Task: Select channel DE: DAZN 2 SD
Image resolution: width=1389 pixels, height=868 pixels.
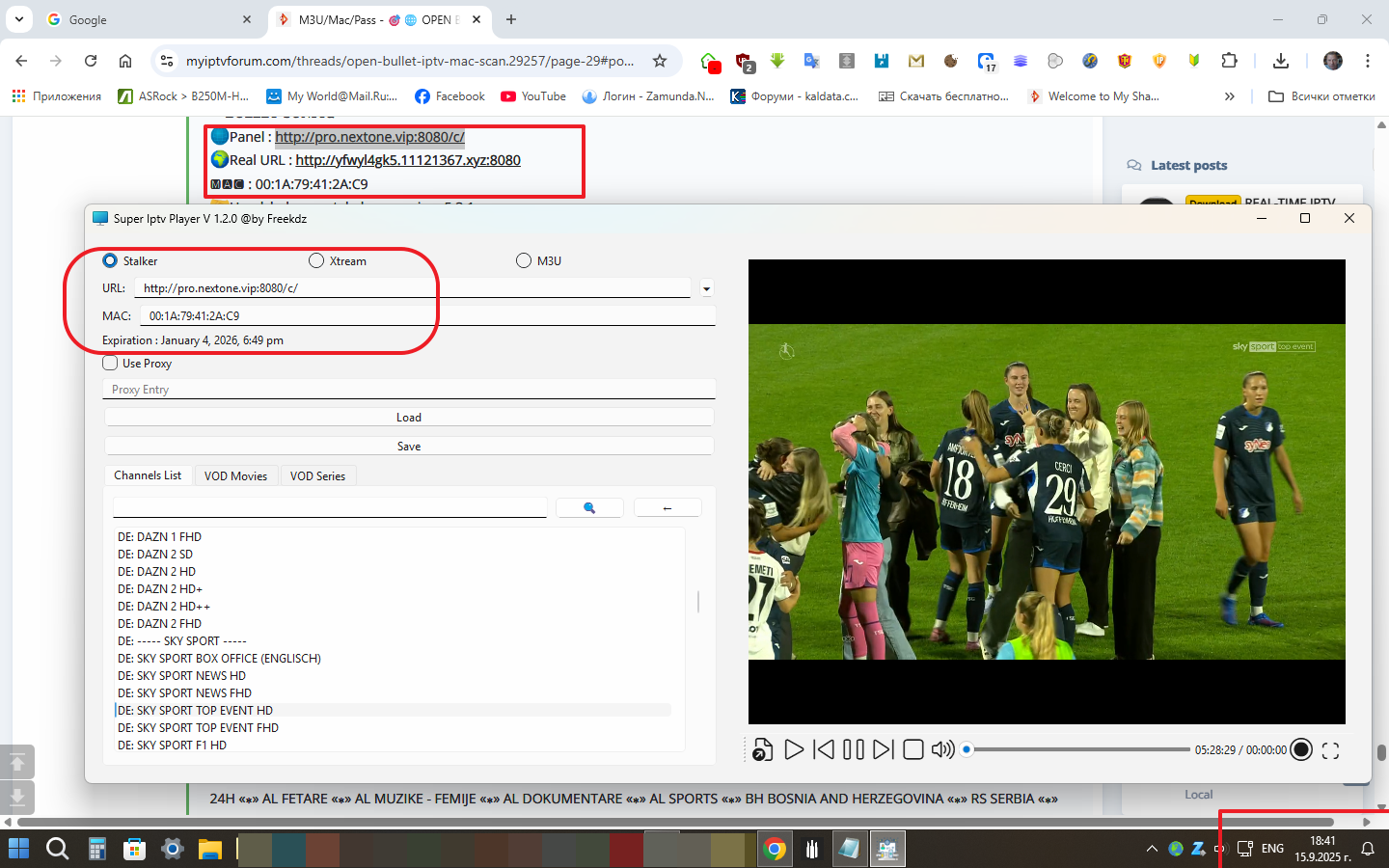Action: 155,555
